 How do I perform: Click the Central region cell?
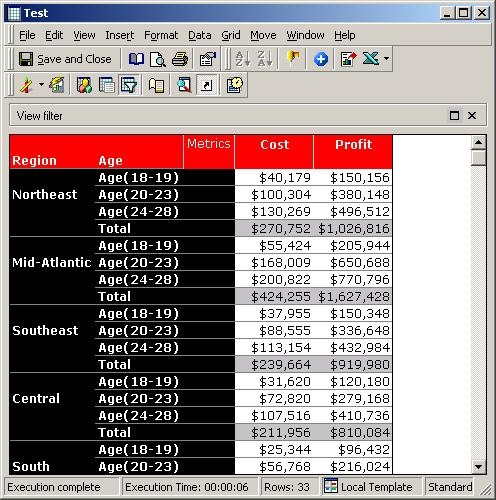pos(52,407)
